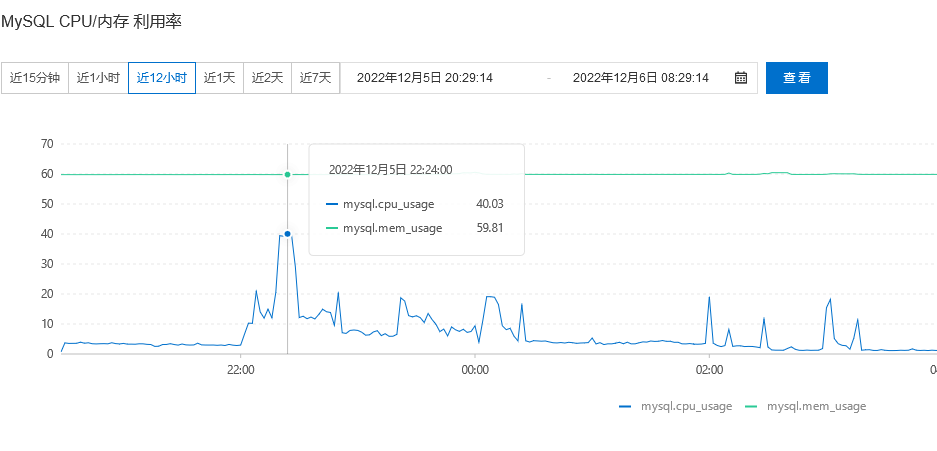This screenshot has height=451, width=937.
Task: Click the green line swatch in legend
Action: pos(752,406)
